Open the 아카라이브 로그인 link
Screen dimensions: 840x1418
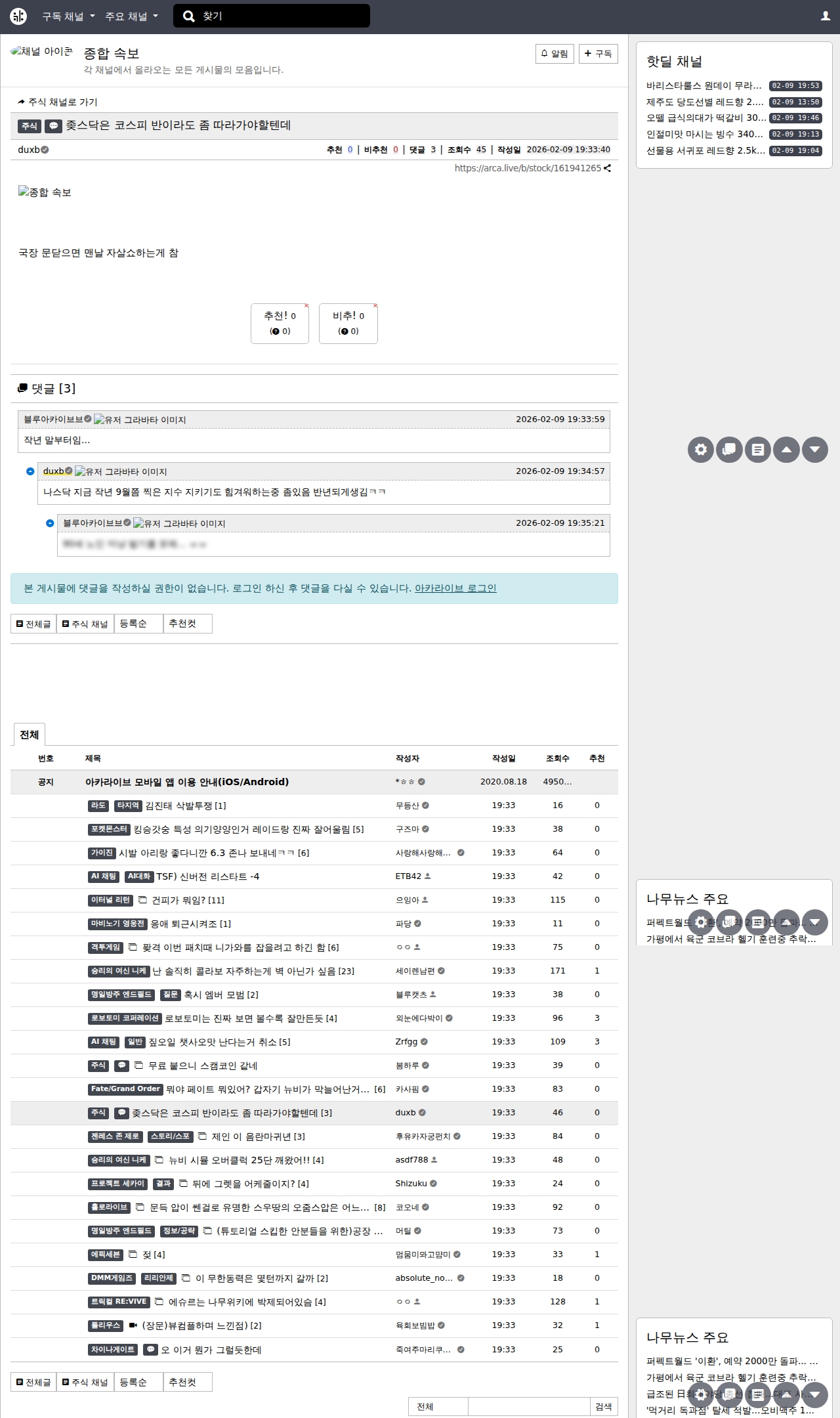[455, 589]
